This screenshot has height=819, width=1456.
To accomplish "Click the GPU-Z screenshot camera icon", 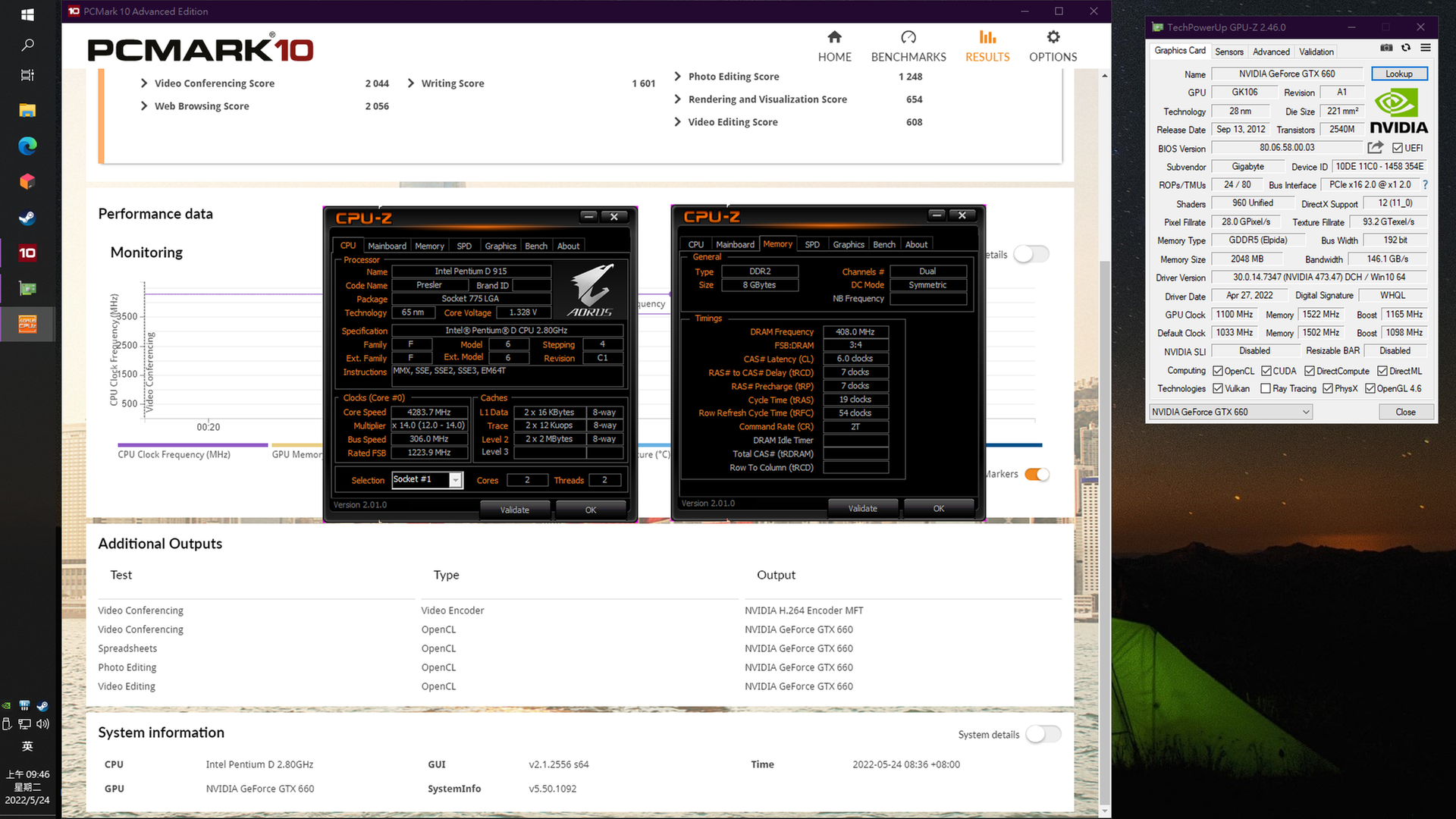I will 1386,47.
